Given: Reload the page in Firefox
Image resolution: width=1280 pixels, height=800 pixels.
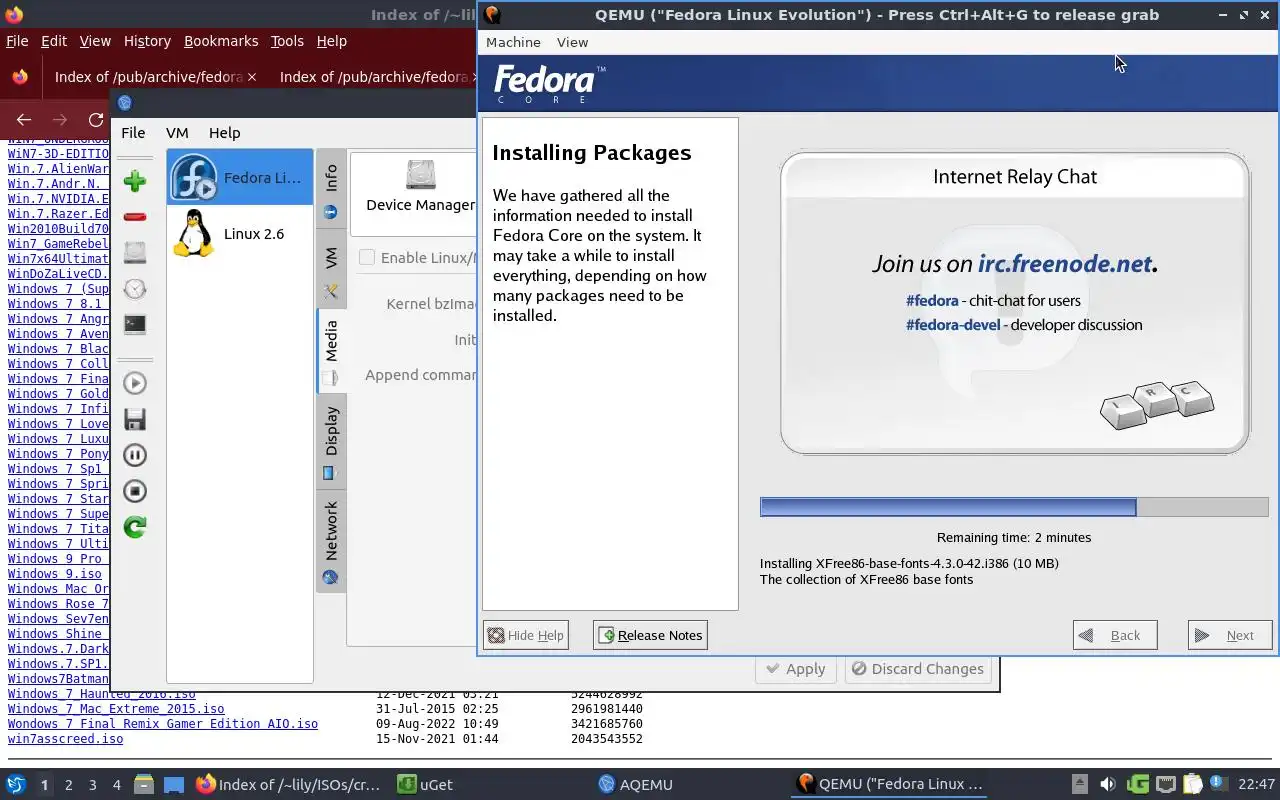Looking at the screenshot, I should click(x=96, y=120).
